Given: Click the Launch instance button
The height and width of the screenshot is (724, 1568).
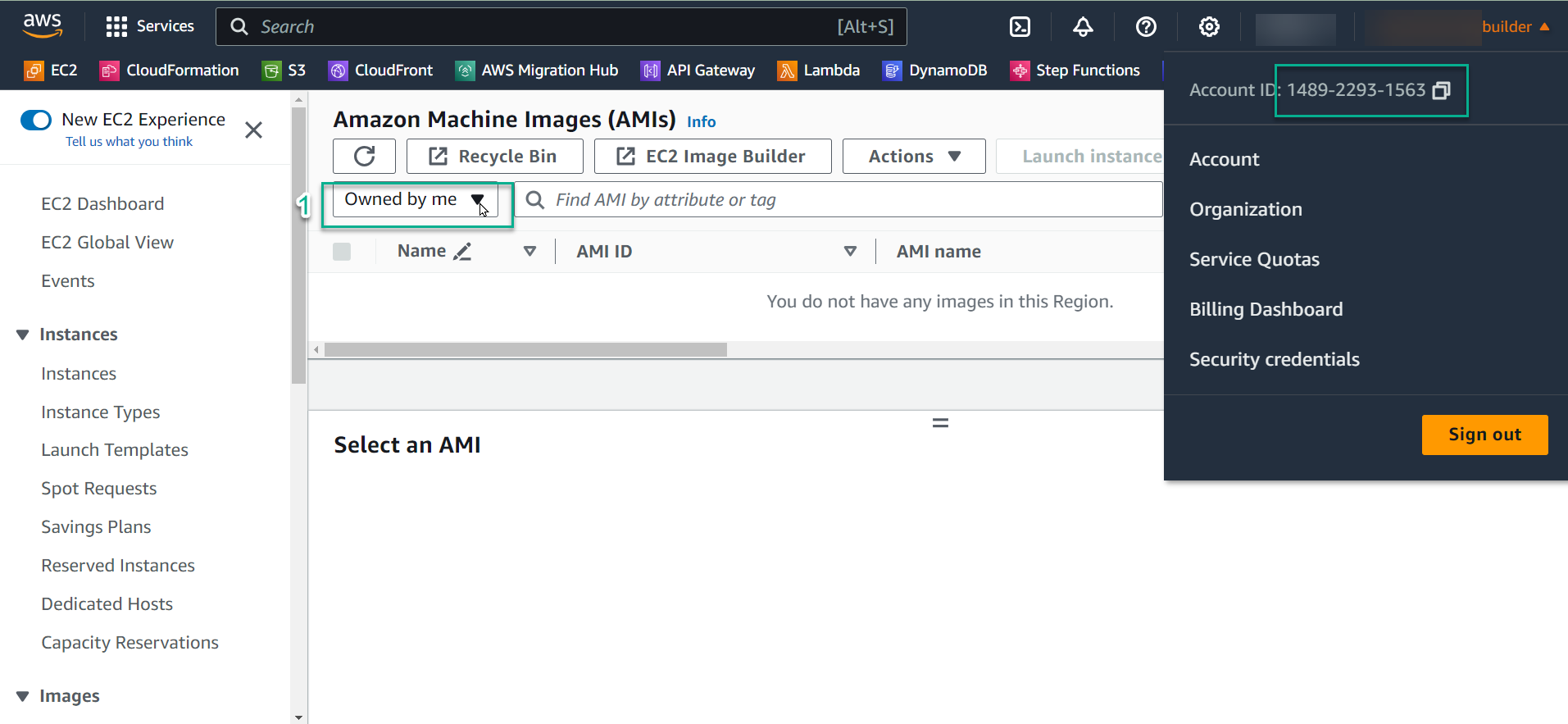Looking at the screenshot, I should (x=1080, y=156).
